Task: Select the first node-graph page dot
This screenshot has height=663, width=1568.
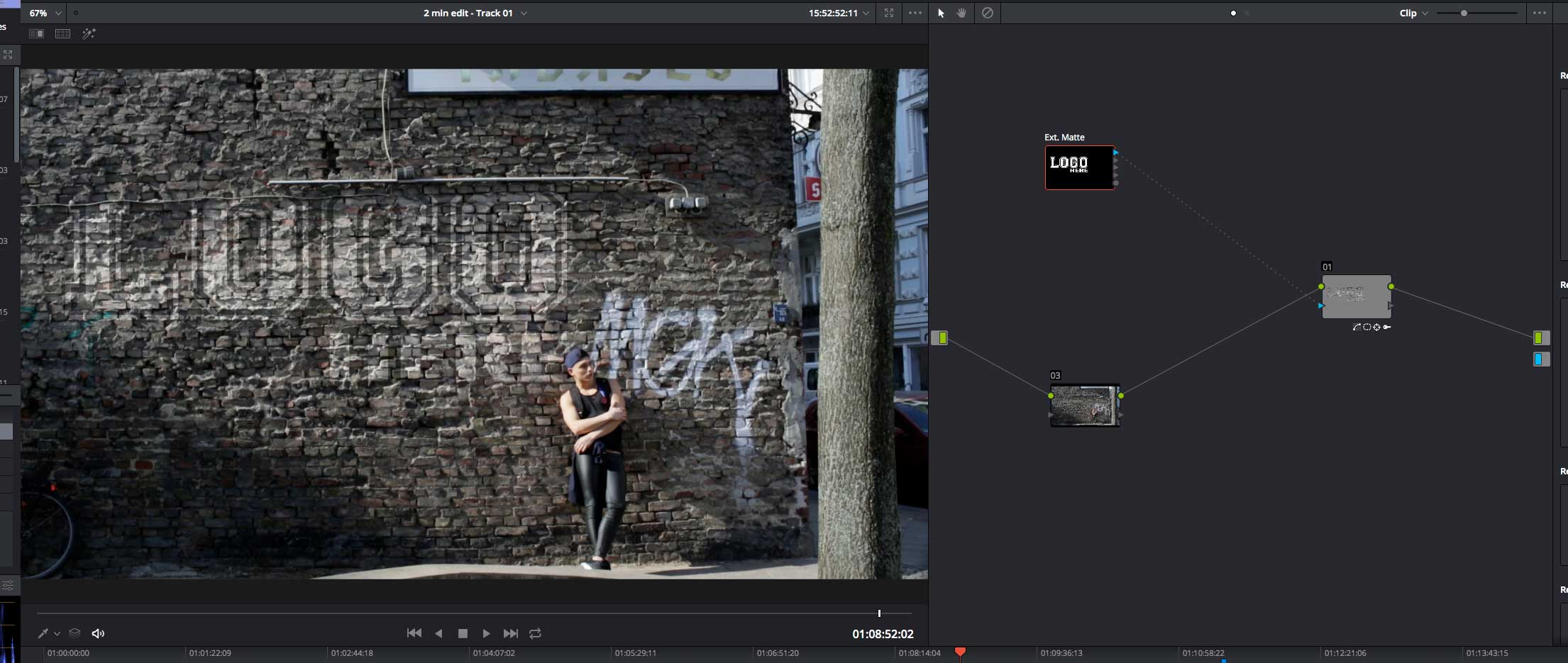Action: (1233, 13)
